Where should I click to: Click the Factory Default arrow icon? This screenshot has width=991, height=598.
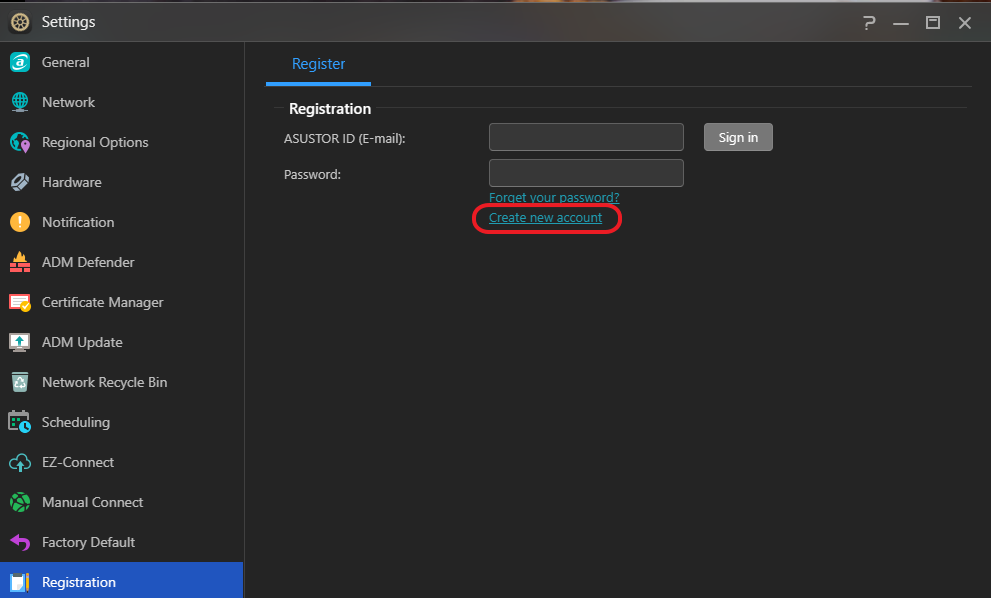coord(20,542)
